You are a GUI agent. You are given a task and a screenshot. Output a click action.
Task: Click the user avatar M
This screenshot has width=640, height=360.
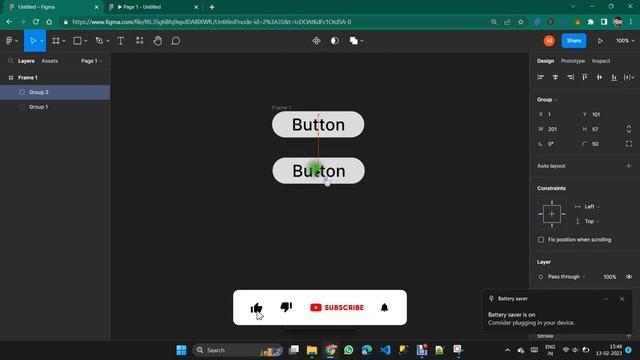pos(549,41)
